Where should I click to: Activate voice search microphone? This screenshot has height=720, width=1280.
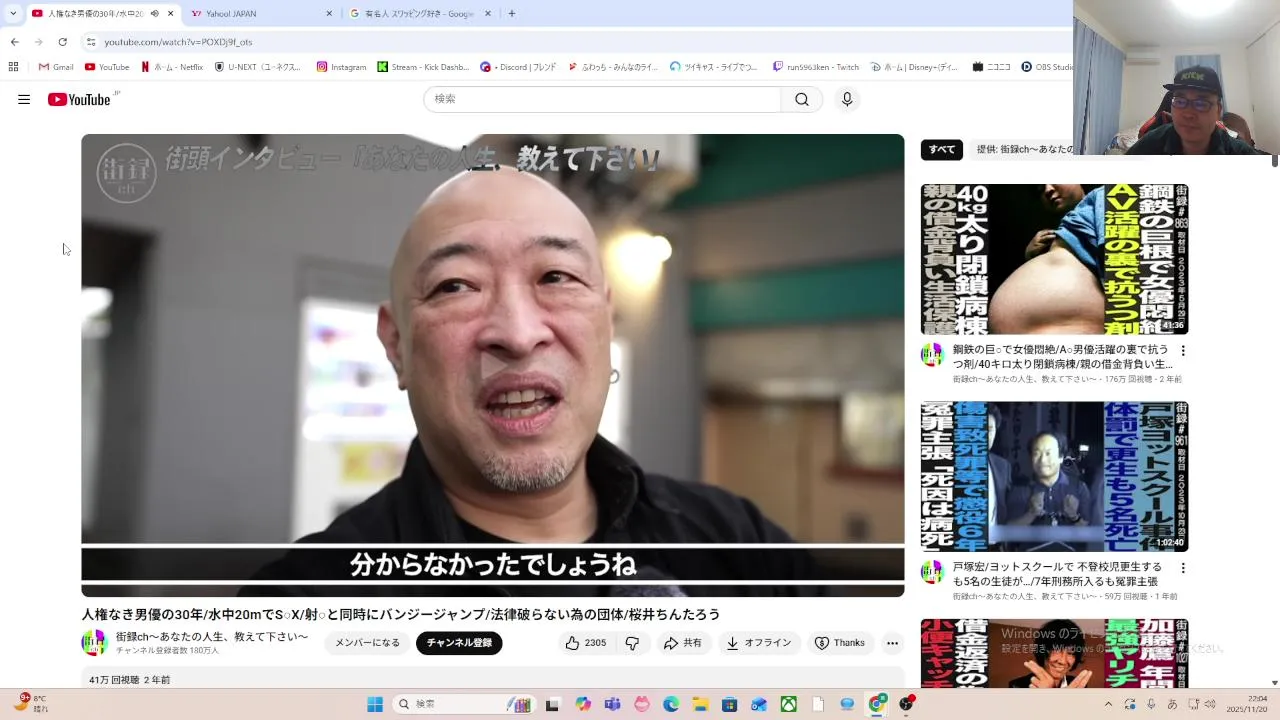click(x=847, y=99)
